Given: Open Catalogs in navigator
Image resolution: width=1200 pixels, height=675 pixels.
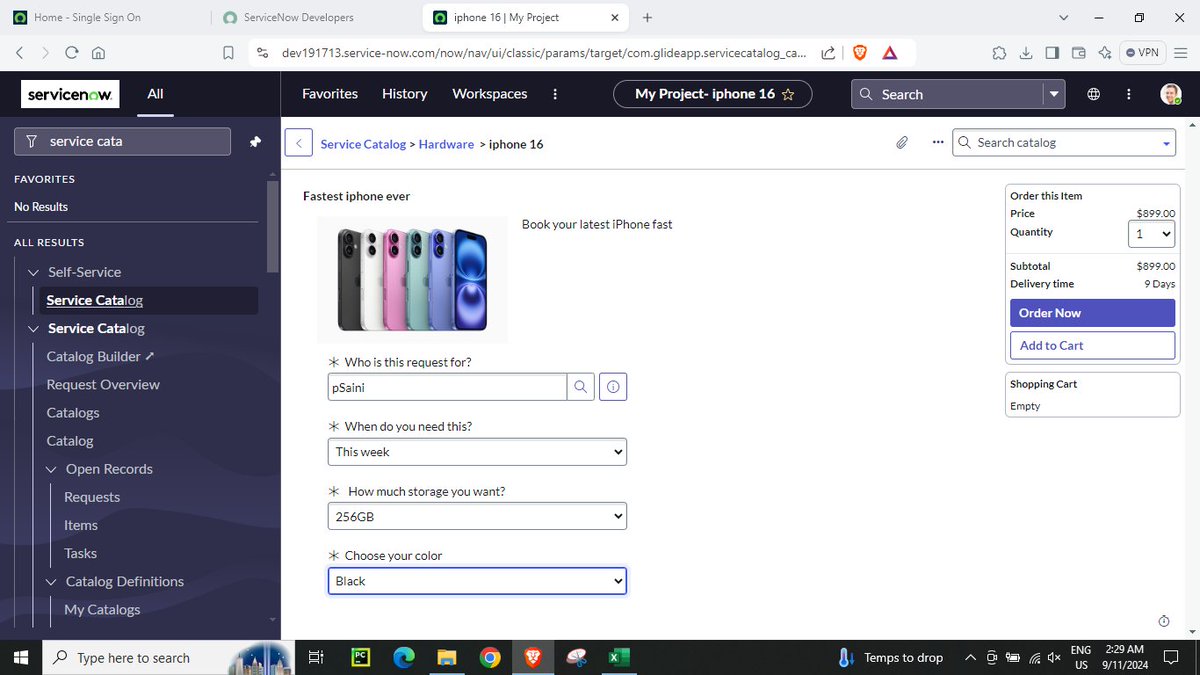Looking at the screenshot, I should (x=73, y=412).
